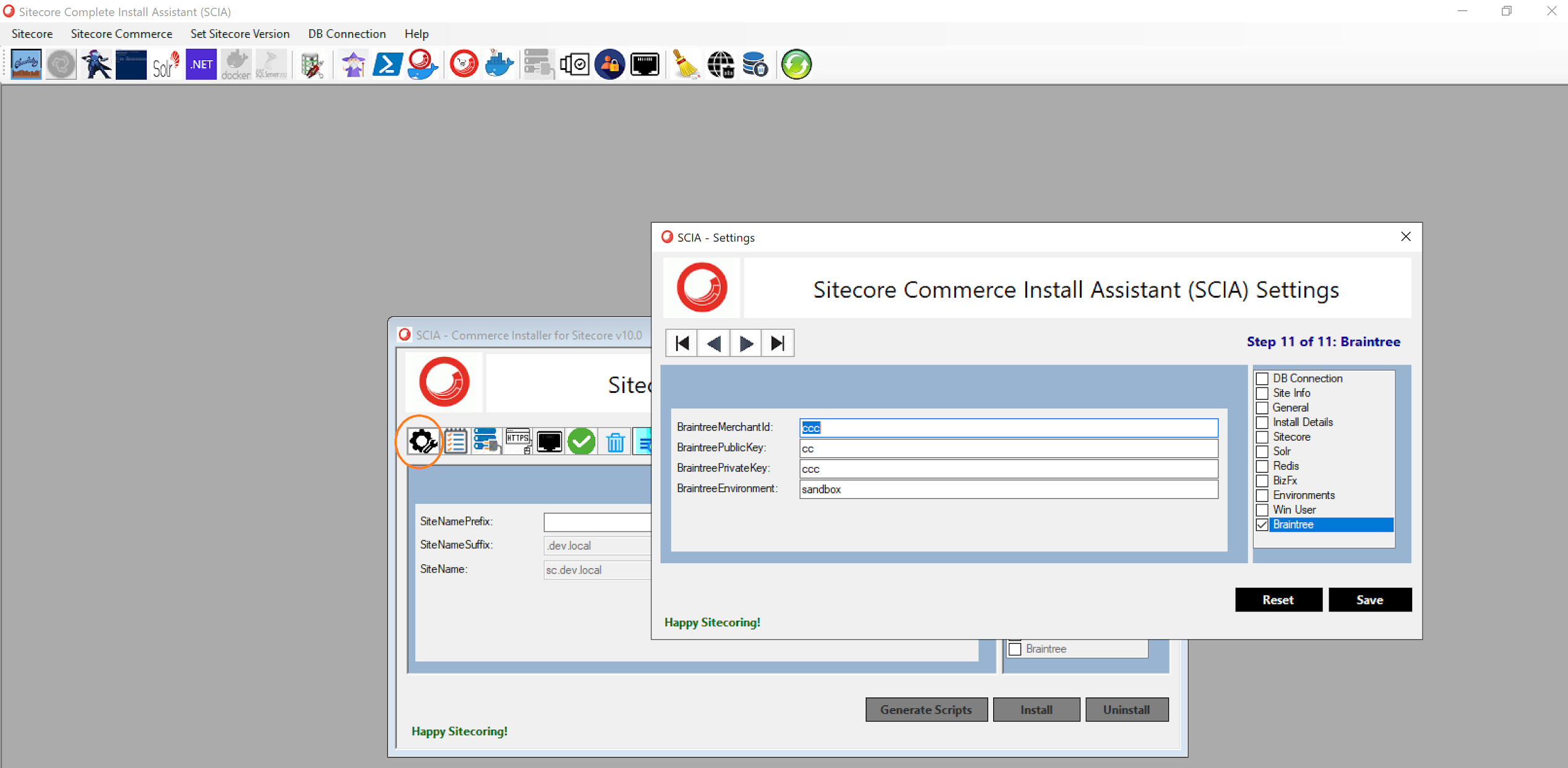The image size is (1568, 768).
Task: Jump to last settings step
Action: 778,343
